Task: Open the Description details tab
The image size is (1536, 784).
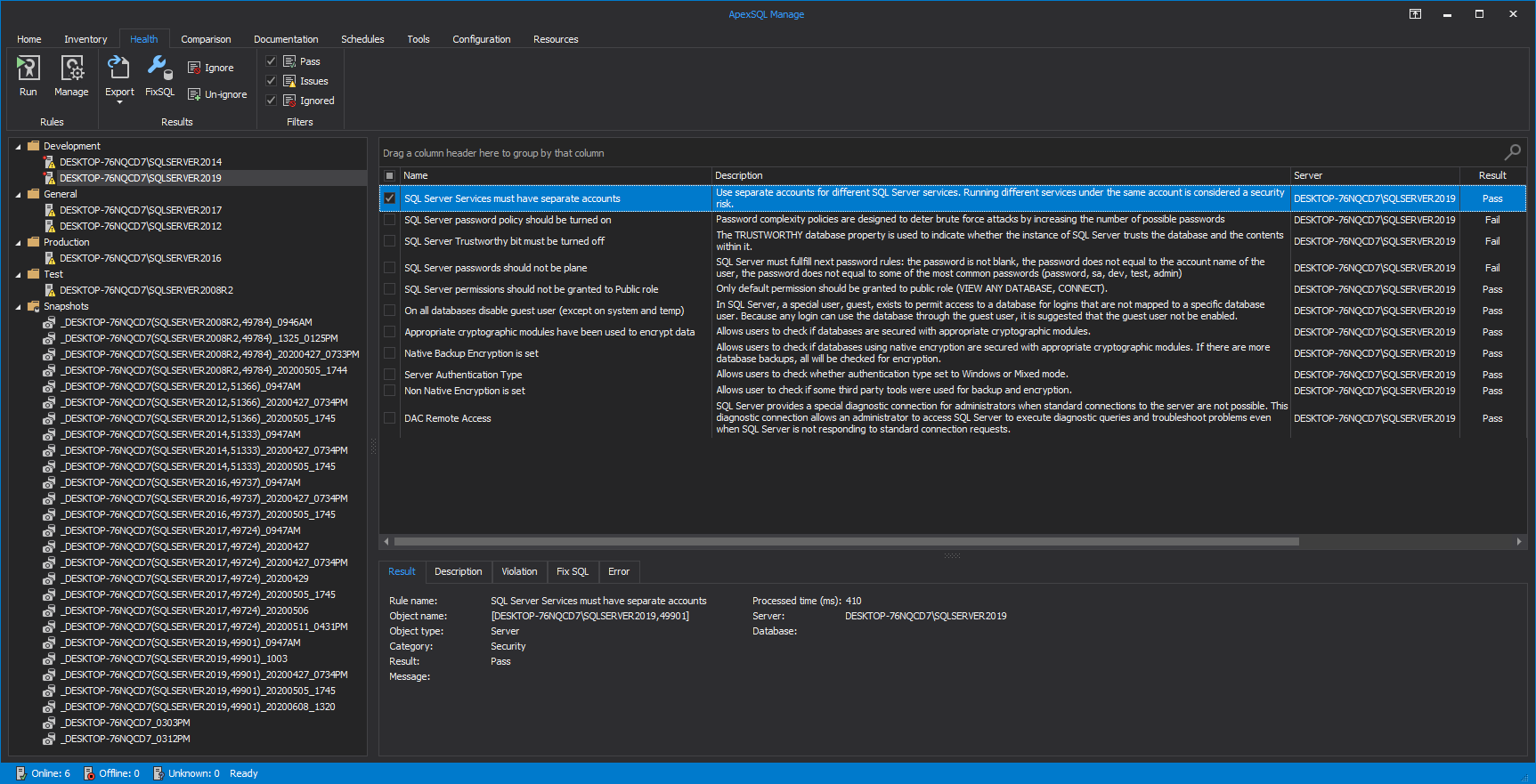Action: pos(459,571)
